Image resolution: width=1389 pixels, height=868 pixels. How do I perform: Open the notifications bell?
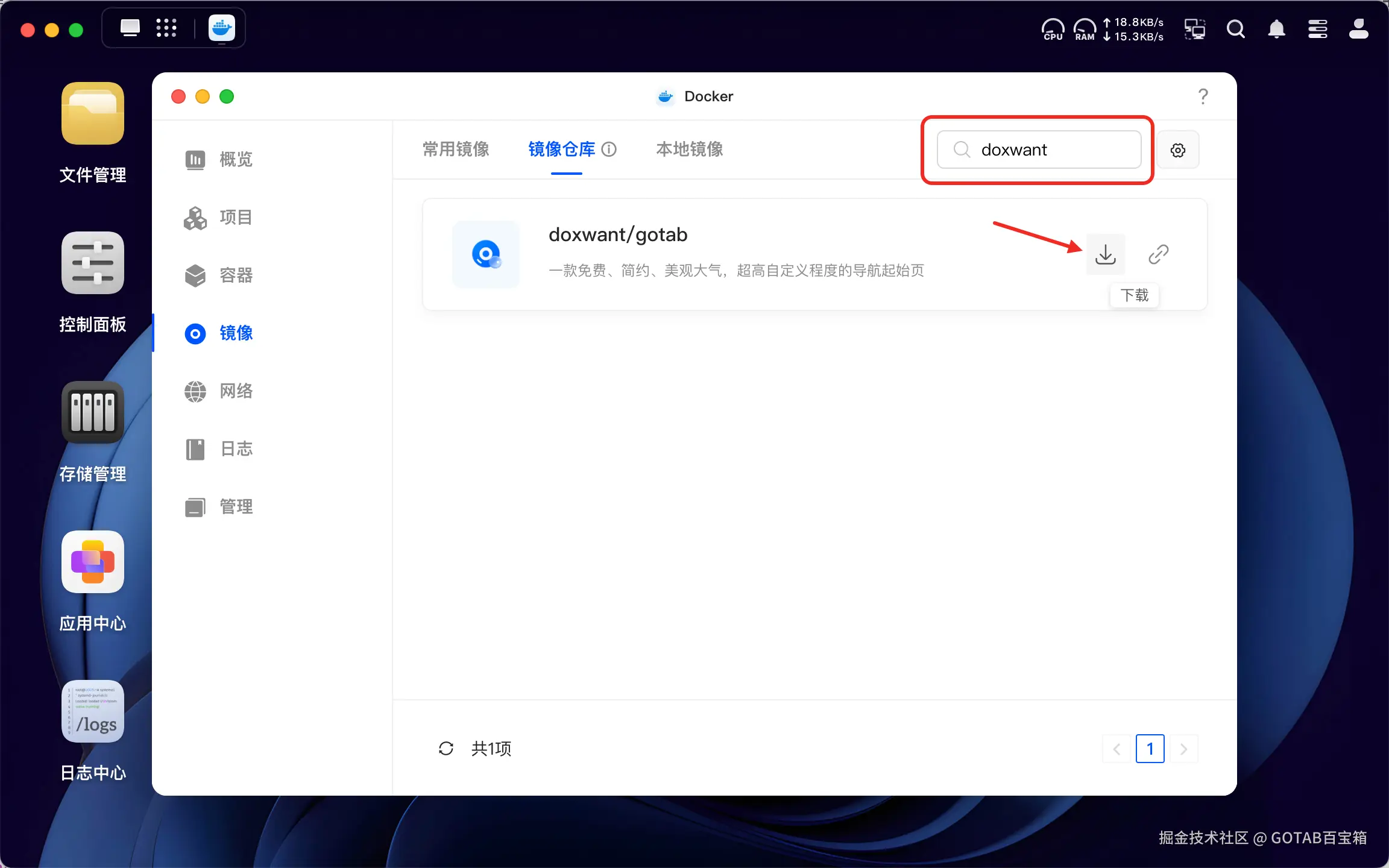[x=1276, y=29]
